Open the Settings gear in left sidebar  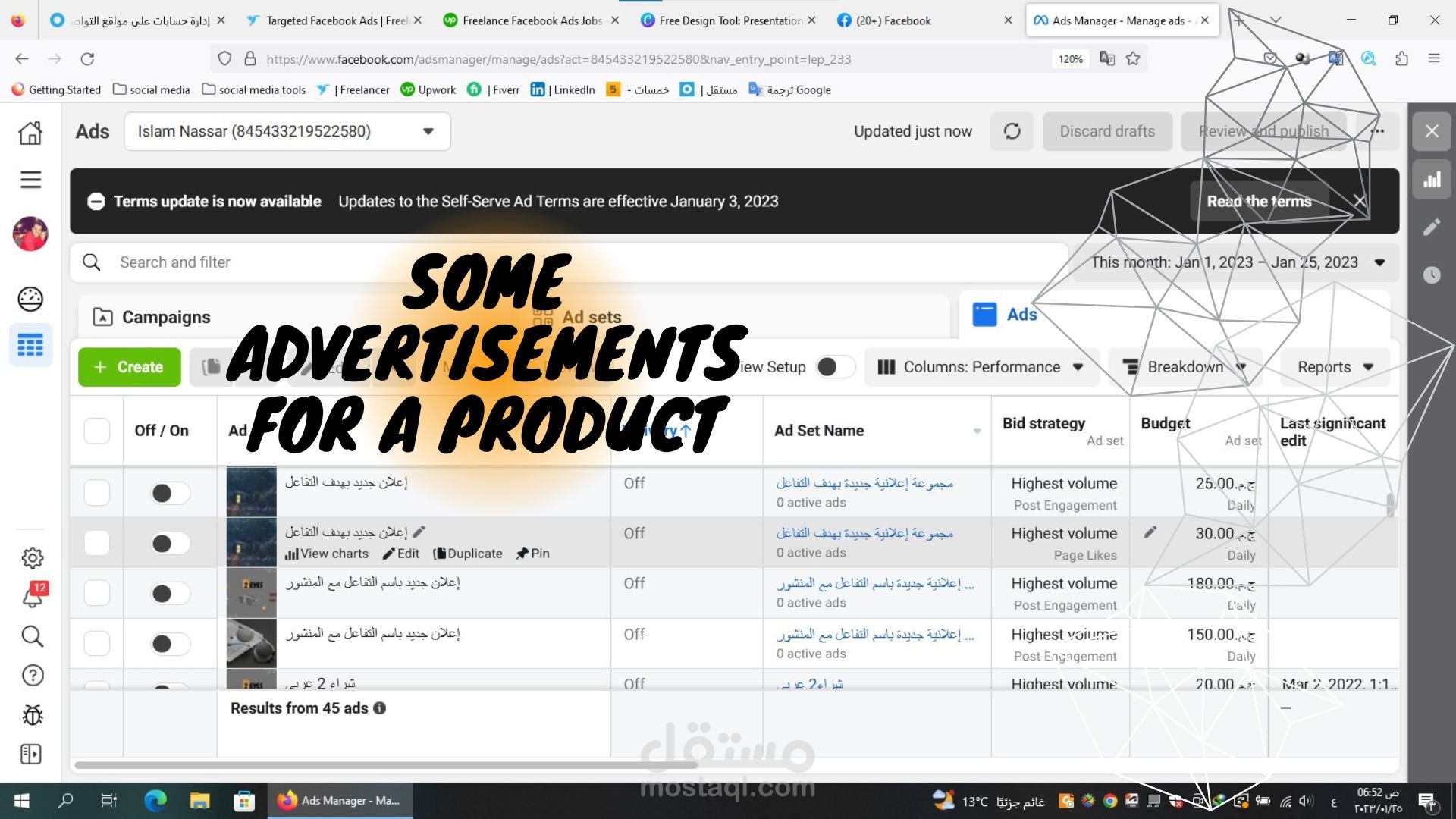click(x=32, y=558)
